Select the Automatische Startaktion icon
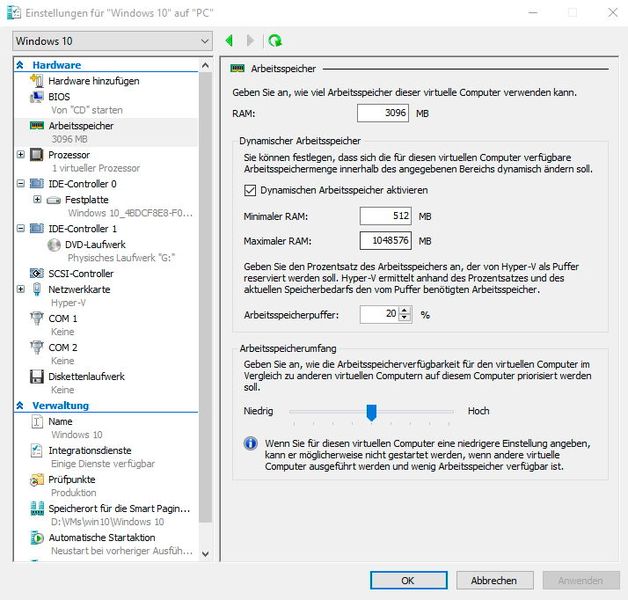The height and width of the screenshot is (600, 628). coord(37,538)
